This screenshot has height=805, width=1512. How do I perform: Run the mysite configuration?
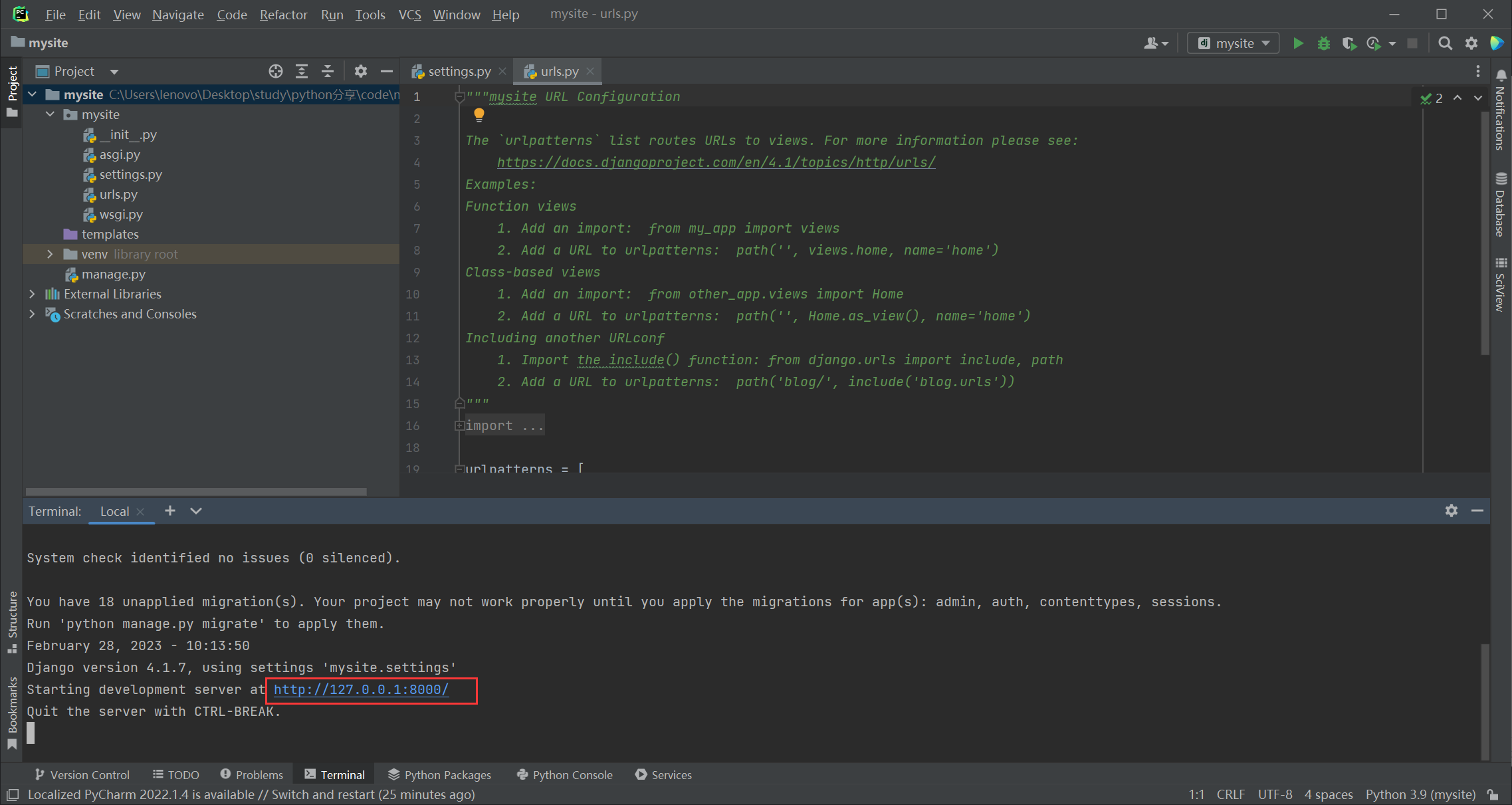[1297, 43]
